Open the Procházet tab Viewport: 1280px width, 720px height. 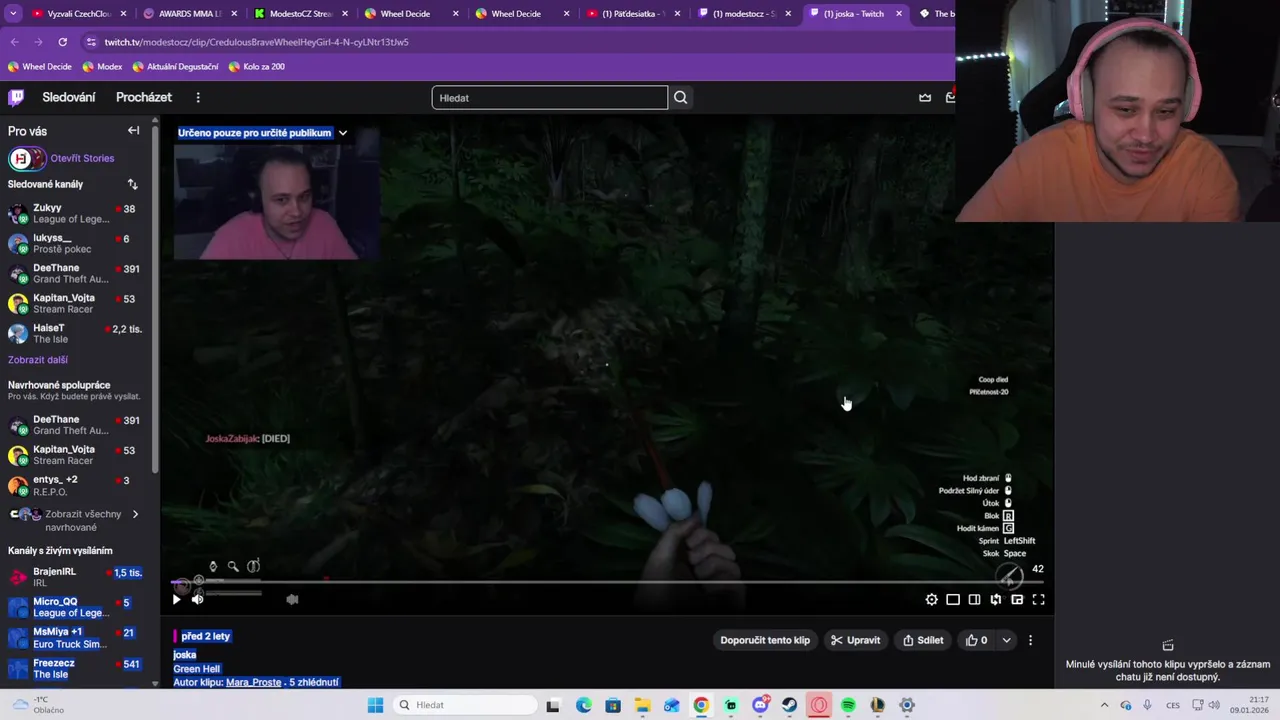(144, 97)
